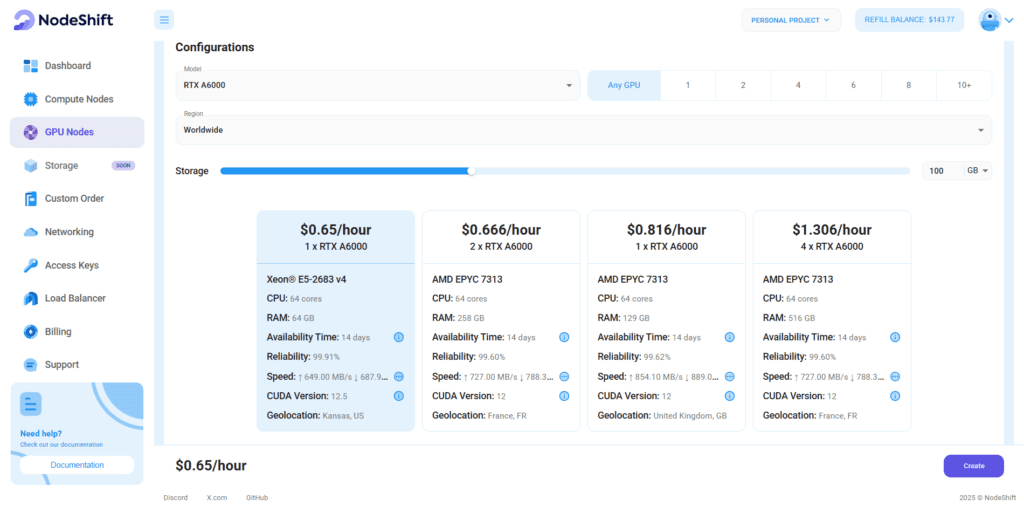Open the user avatar menu

coord(989,20)
